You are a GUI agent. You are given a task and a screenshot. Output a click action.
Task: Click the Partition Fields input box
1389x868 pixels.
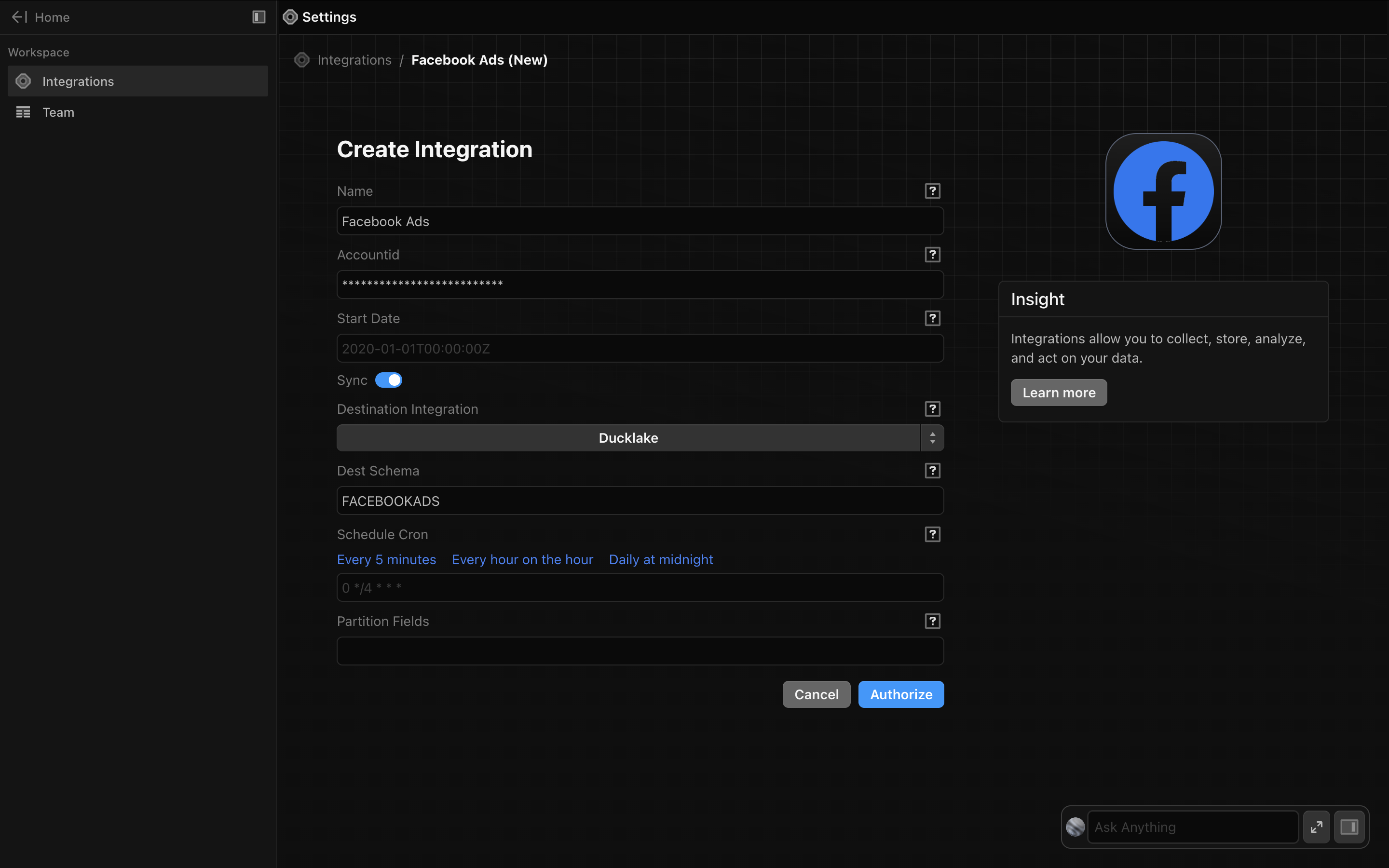coord(640,651)
